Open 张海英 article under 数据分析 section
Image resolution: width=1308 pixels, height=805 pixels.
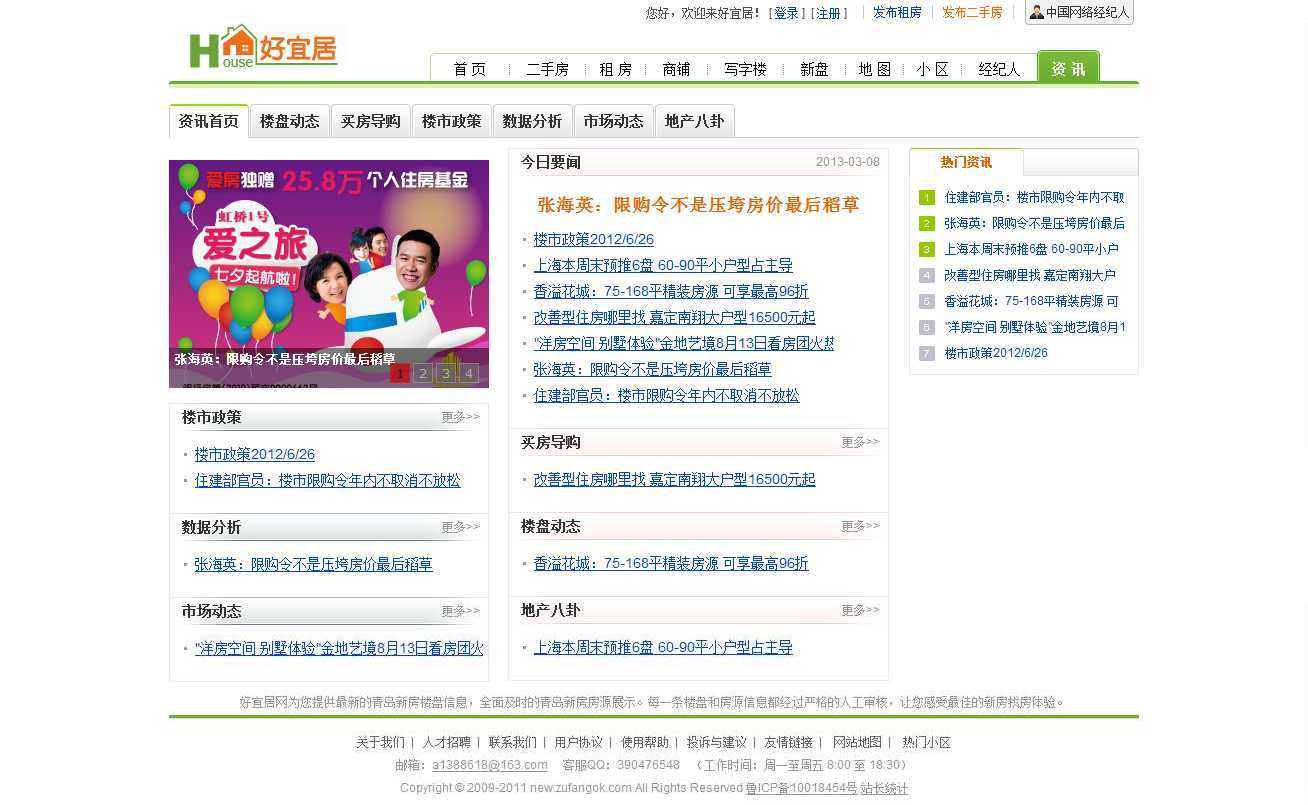click(313, 565)
